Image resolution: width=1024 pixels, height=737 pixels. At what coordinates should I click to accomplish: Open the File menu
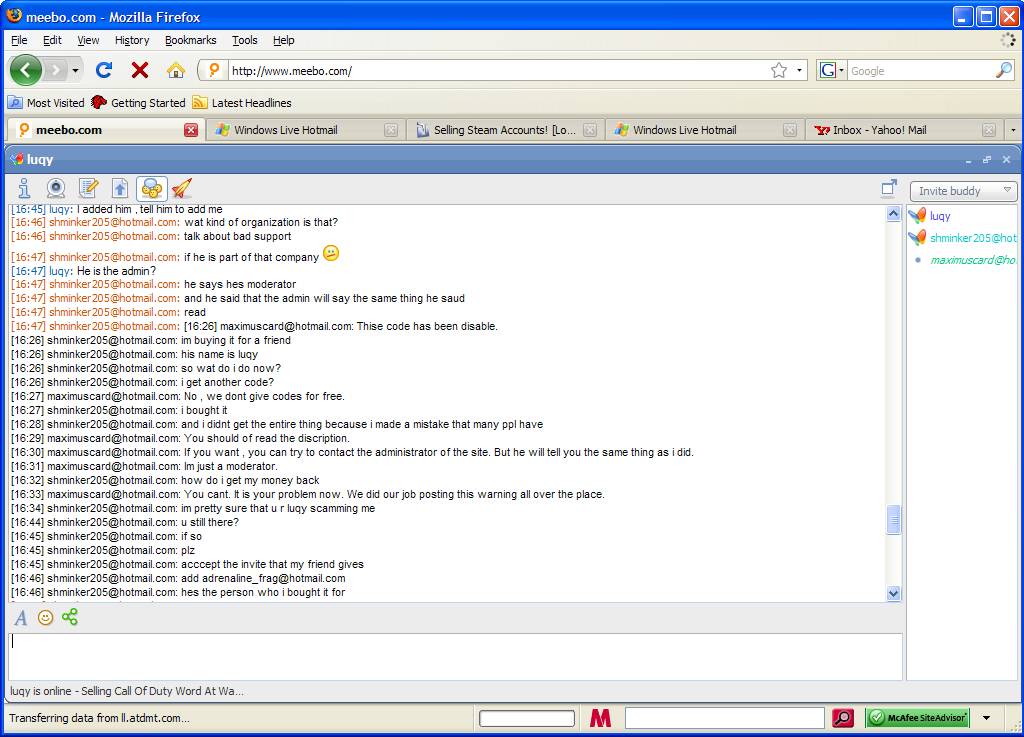pos(19,40)
